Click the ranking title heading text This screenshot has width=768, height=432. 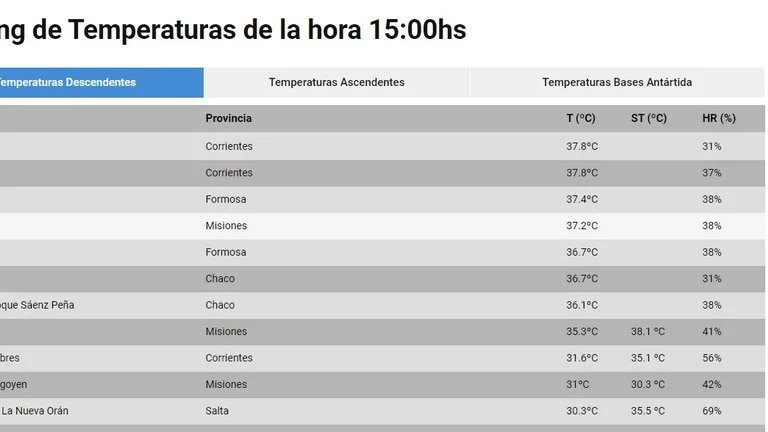[x=233, y=30]
